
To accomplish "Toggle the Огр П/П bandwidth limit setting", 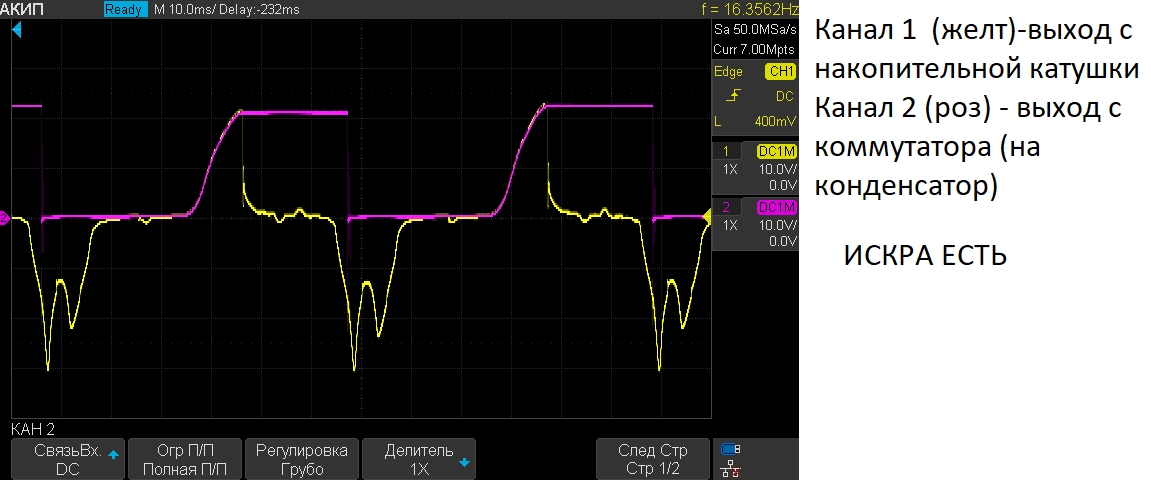I will [185, 459].
